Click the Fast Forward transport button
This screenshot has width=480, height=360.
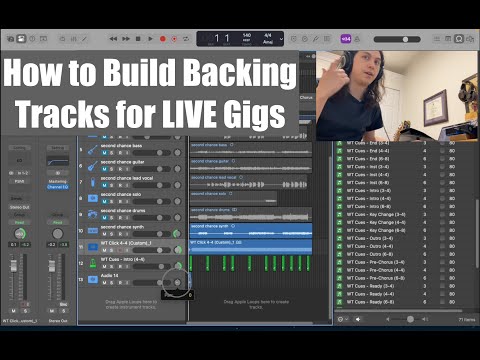(x=126, y=39)
